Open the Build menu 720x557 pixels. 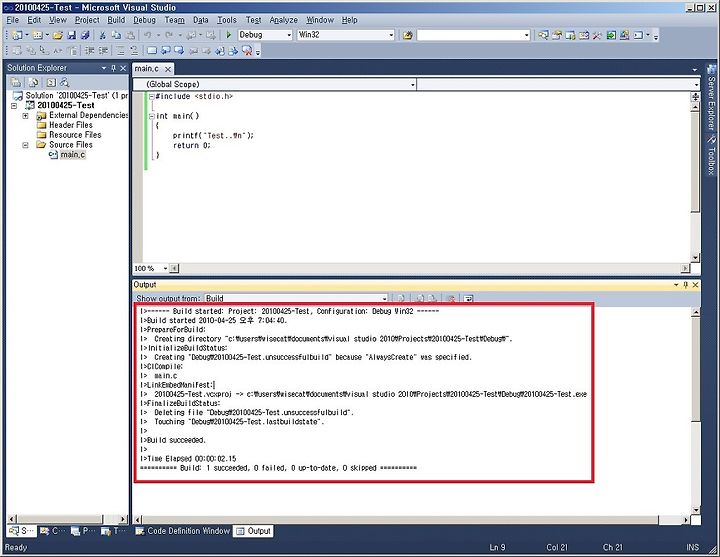tap(116, 20)
